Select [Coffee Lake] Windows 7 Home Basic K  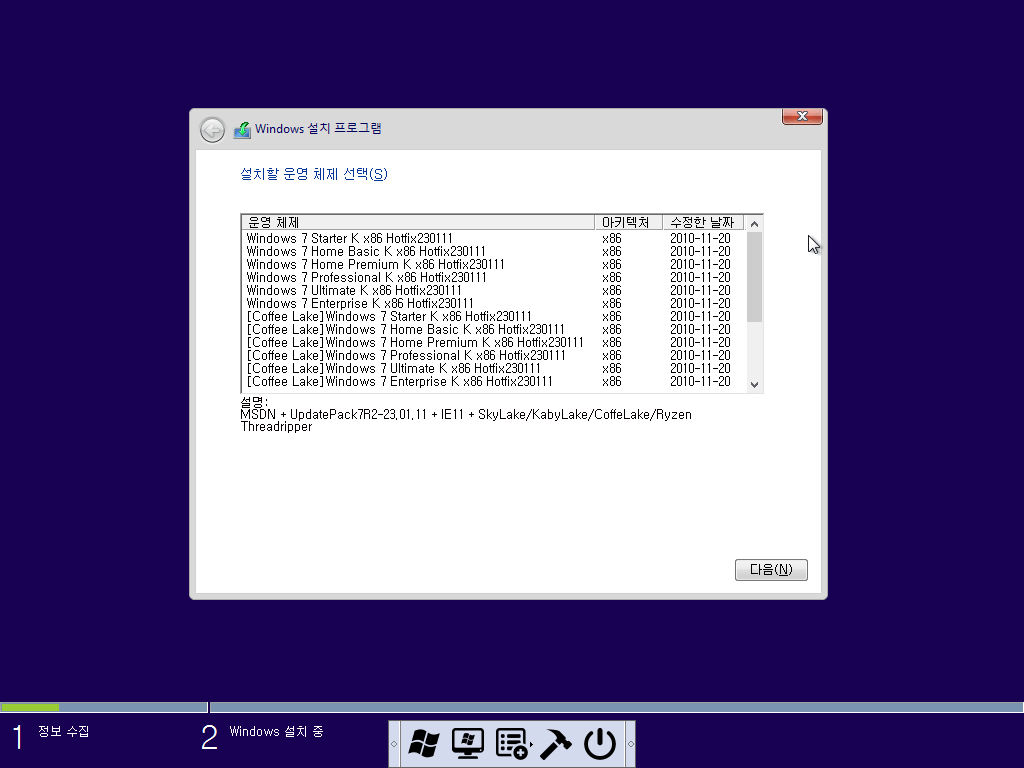click(x=493, y=330)
